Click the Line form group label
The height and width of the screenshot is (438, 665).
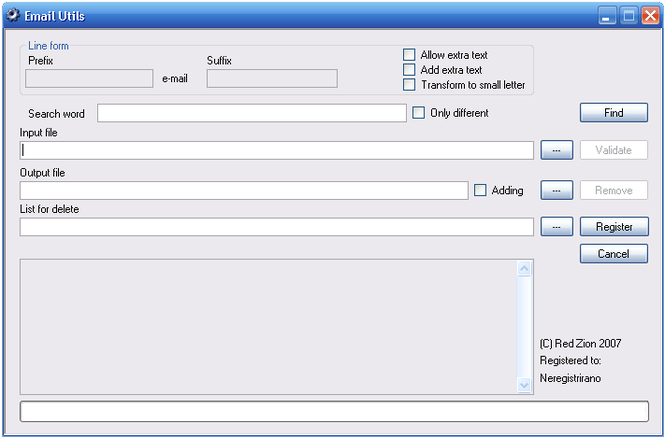(x=48, y=45)
